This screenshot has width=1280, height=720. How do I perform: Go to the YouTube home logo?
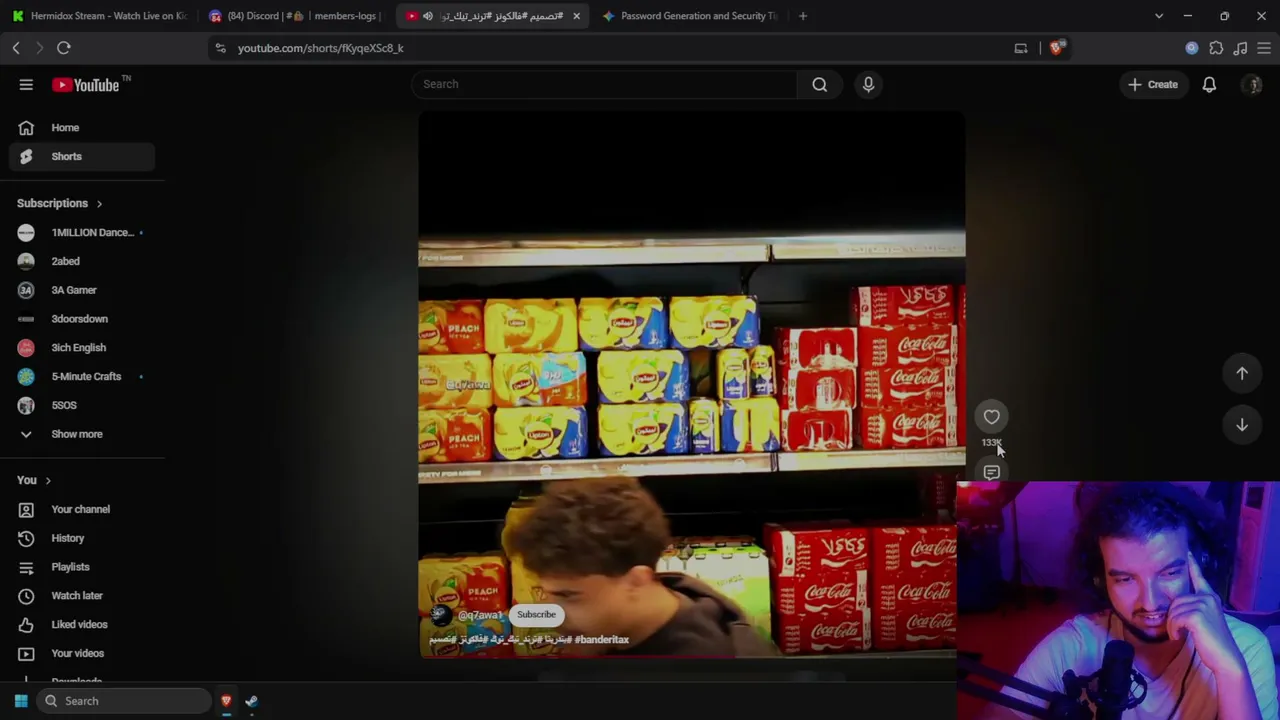coord(86,85)
